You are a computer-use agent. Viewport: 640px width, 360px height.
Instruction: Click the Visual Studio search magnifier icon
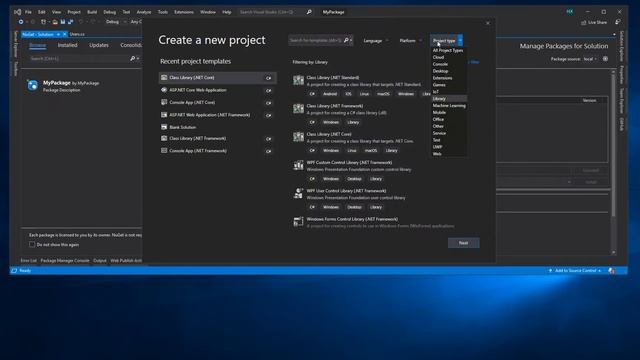[309, 12]
